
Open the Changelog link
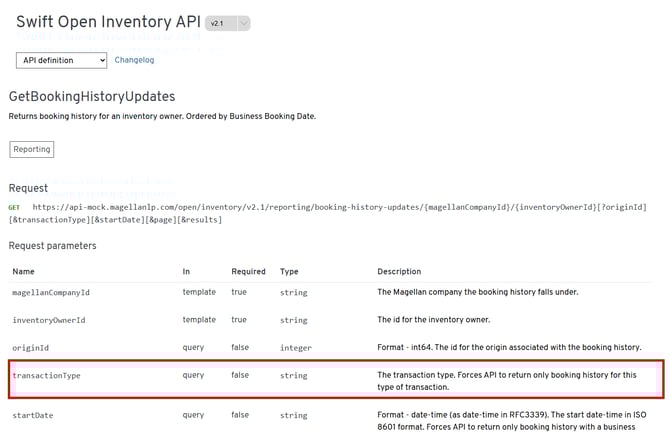(134, 60)
